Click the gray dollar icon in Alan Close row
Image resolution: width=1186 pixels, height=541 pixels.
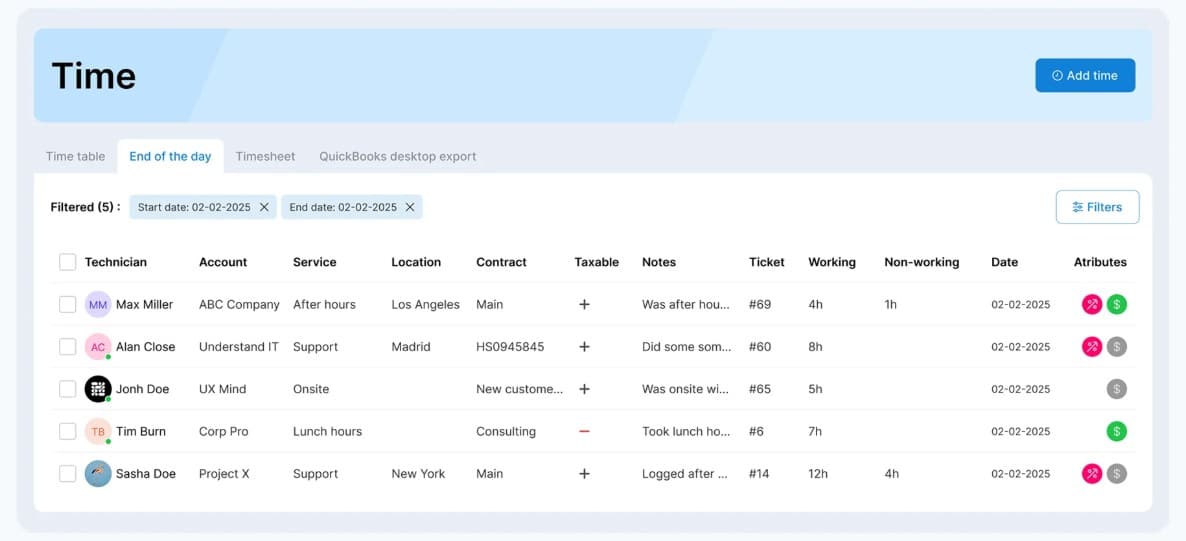[1116, 347]
